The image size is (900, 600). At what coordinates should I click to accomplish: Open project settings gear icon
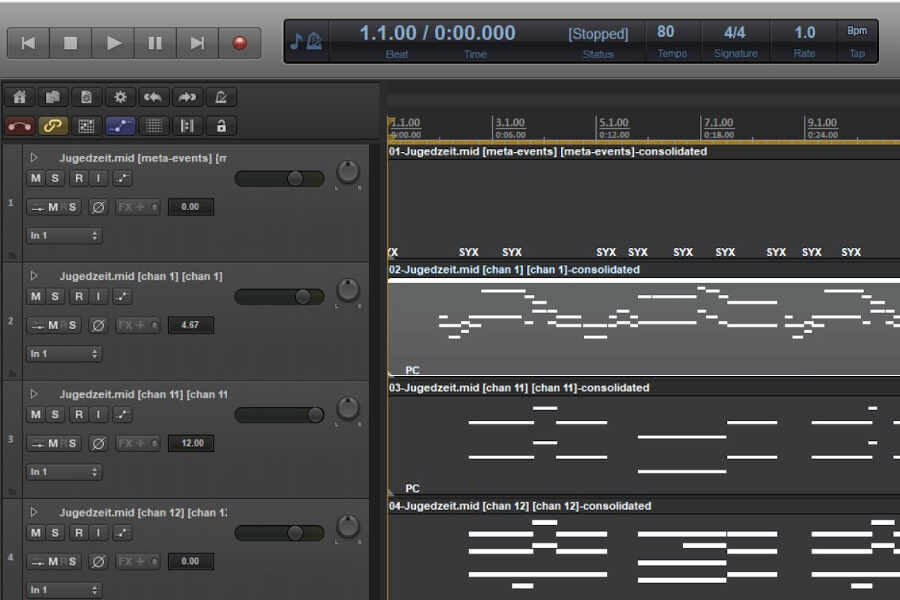pos(120,97)
